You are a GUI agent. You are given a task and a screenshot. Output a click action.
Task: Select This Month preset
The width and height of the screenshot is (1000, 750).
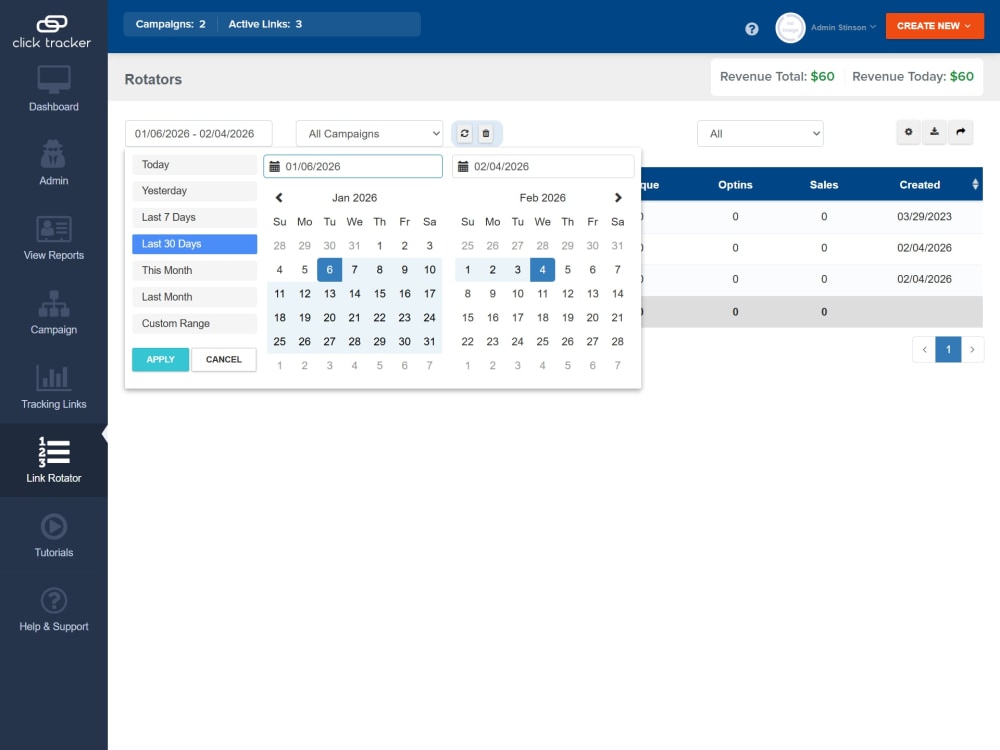(195, 270)
